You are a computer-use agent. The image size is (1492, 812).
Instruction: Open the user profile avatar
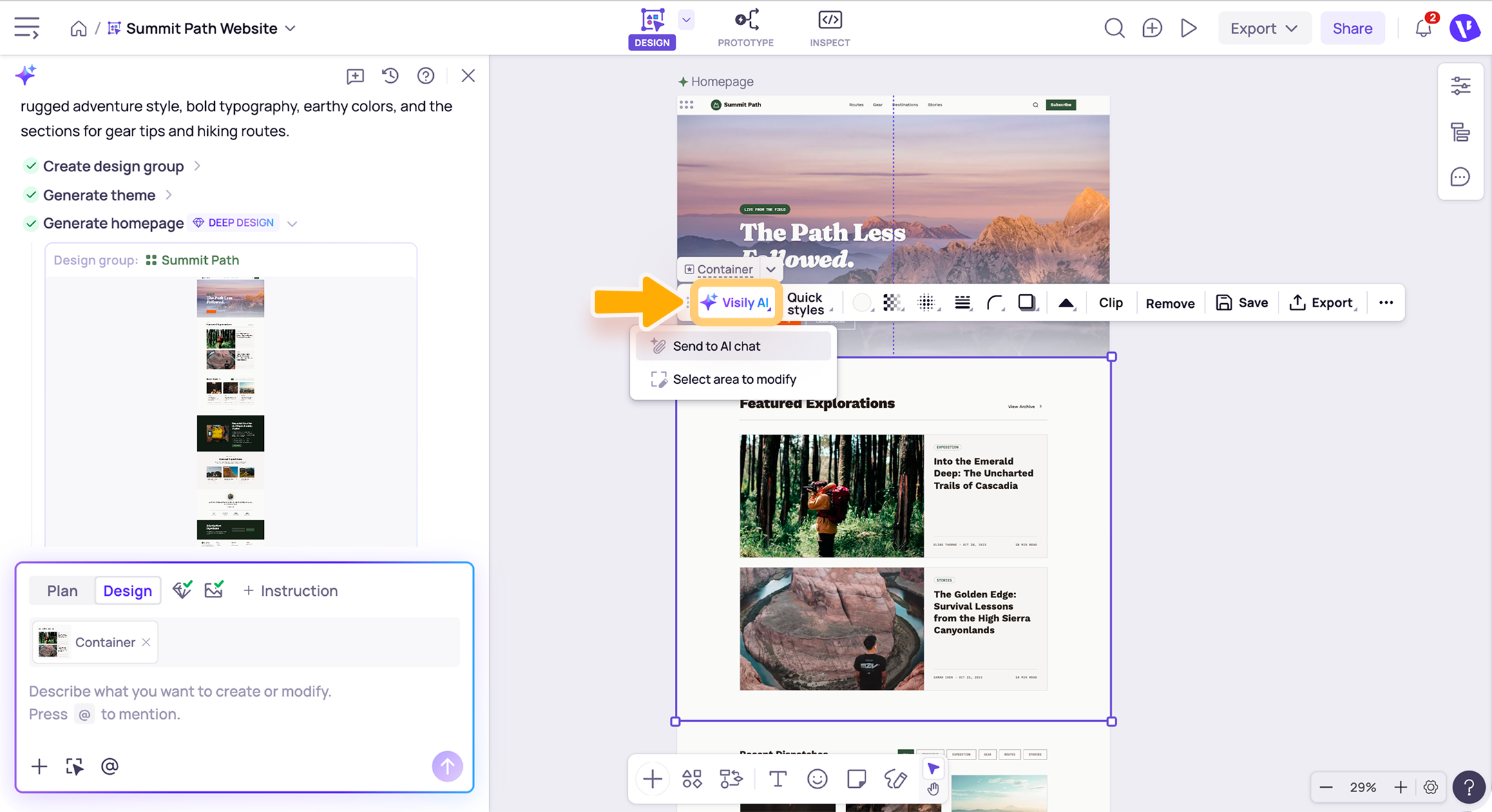click(1464, 28)
